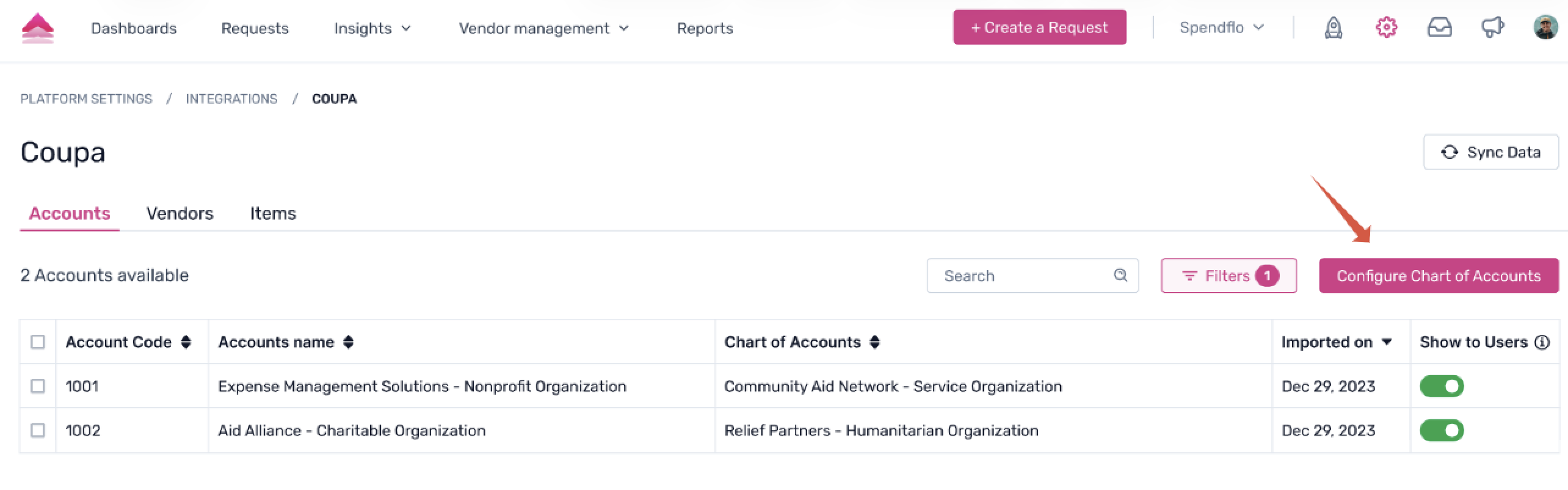Open the Spendflo organization dropdown

pos(1221,27)
